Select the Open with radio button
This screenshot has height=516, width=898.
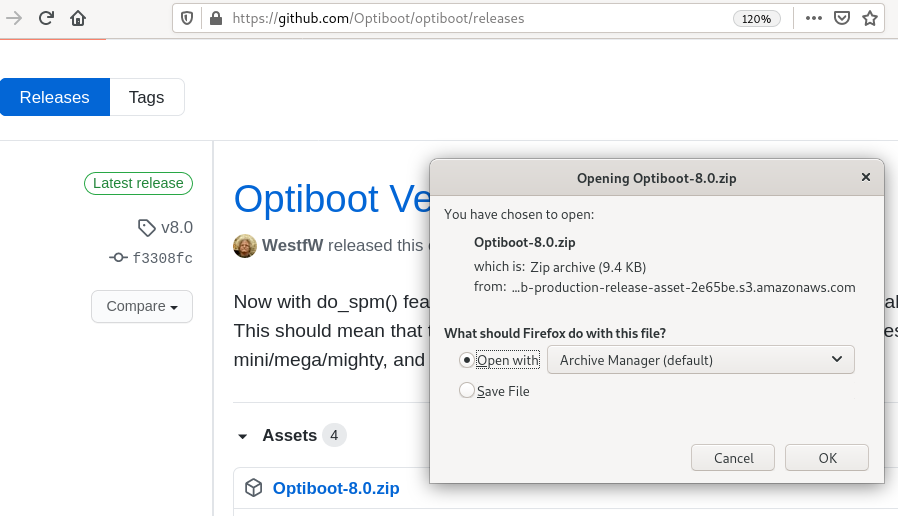coord(467,360)
